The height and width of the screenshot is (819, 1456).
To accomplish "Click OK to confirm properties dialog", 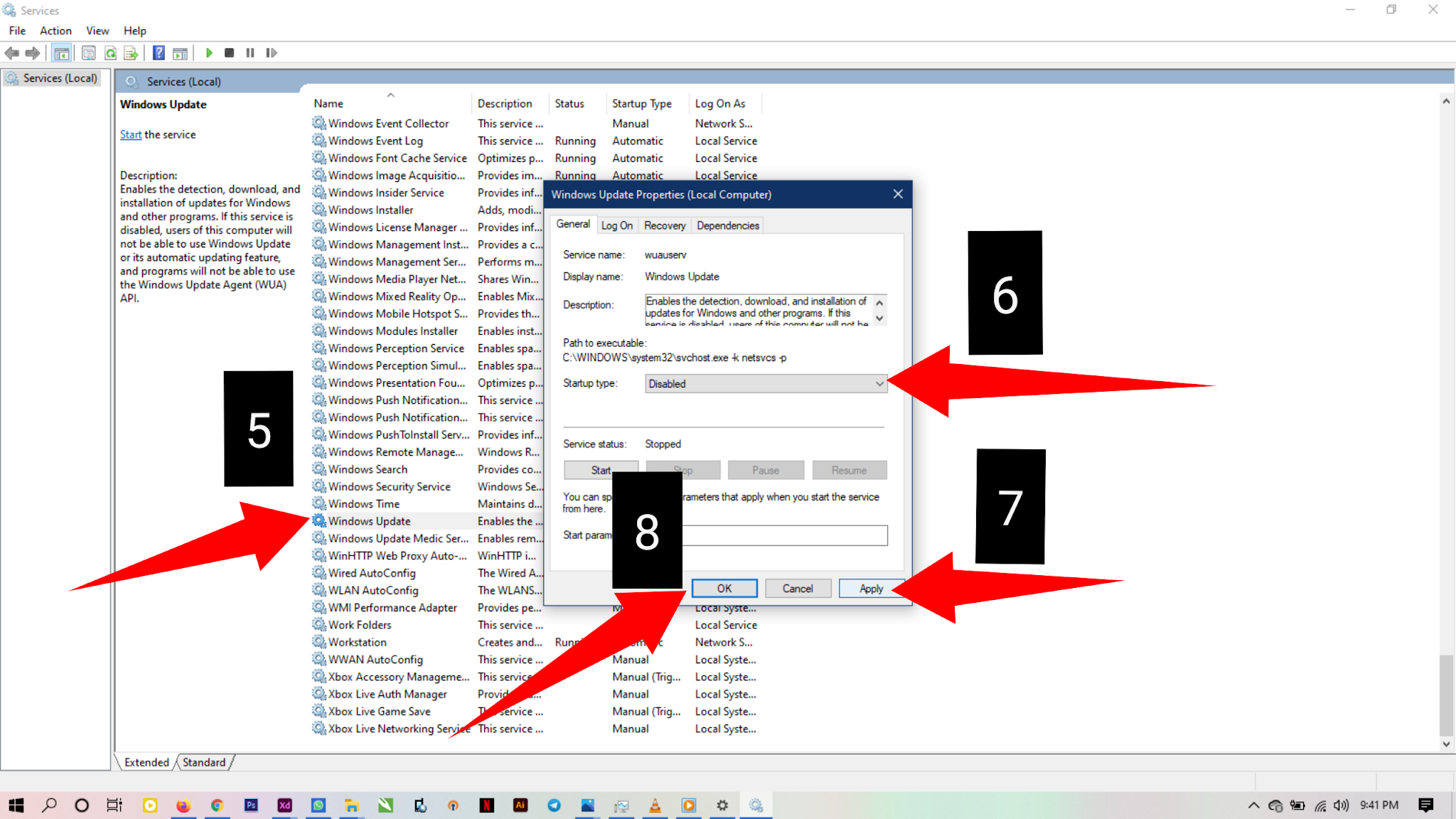I will [x=723, y=588].
